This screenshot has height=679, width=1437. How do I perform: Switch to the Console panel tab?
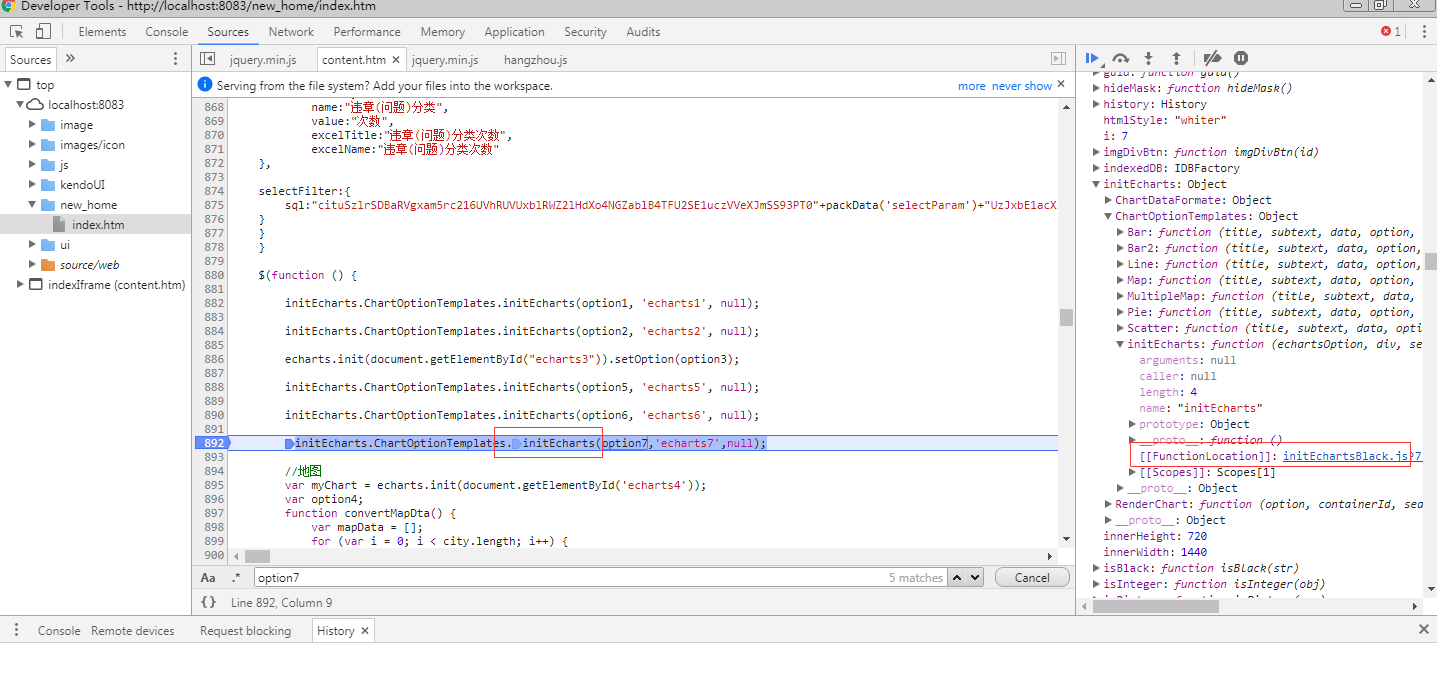click(x=167, y=32)
